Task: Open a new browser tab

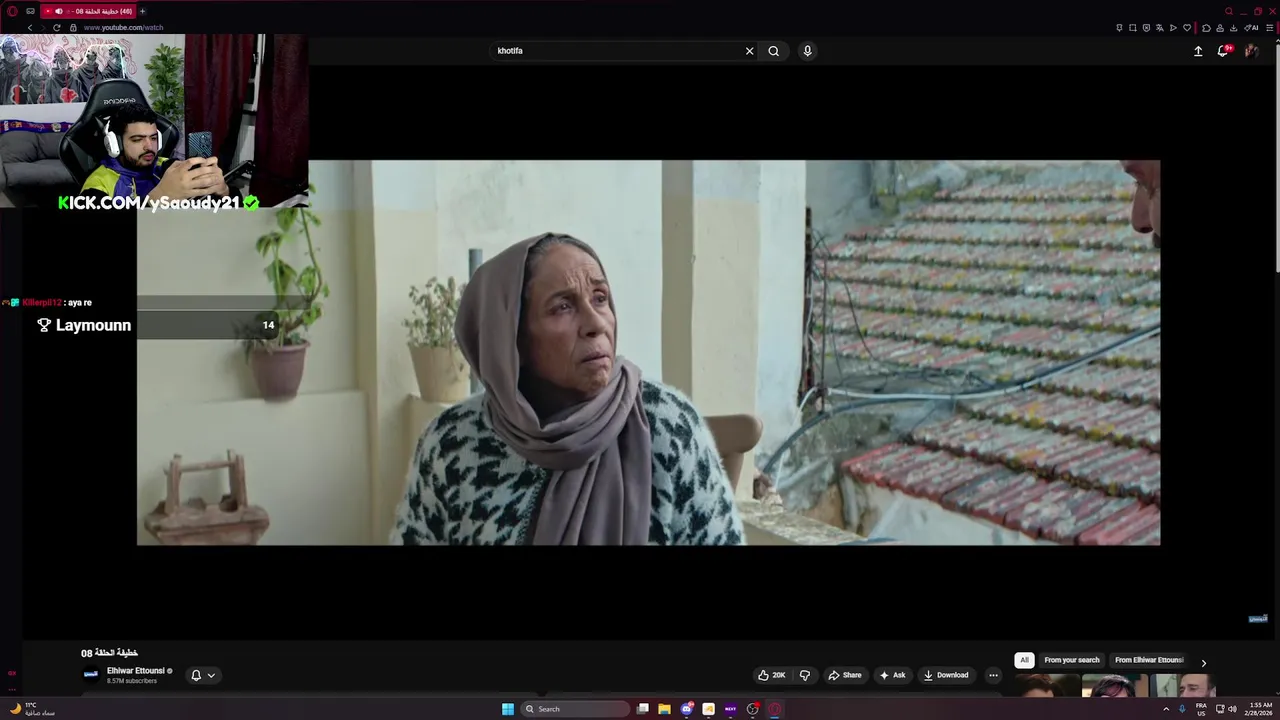Action: (142, 11)
